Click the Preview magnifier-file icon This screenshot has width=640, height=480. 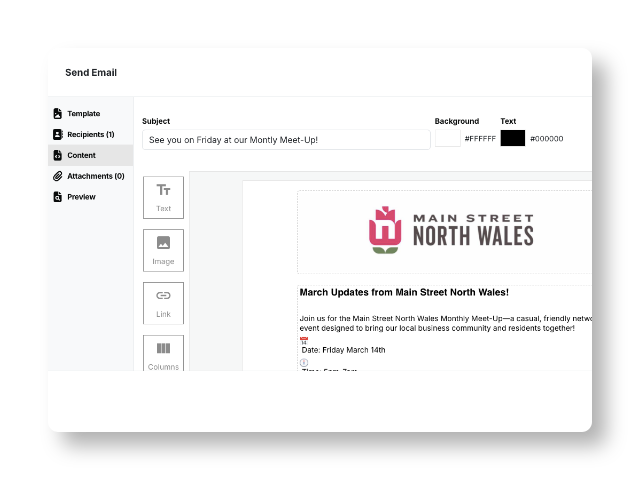point(58,197)
